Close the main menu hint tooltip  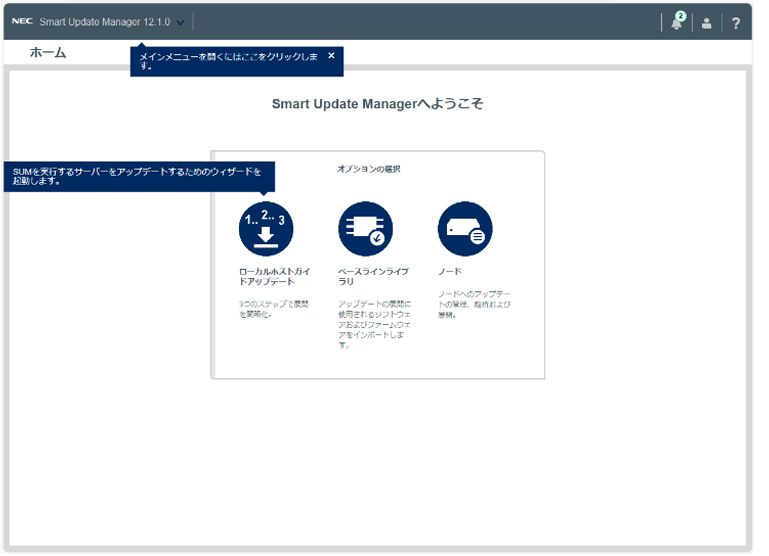pyautogui.click(x=331, y=56)
